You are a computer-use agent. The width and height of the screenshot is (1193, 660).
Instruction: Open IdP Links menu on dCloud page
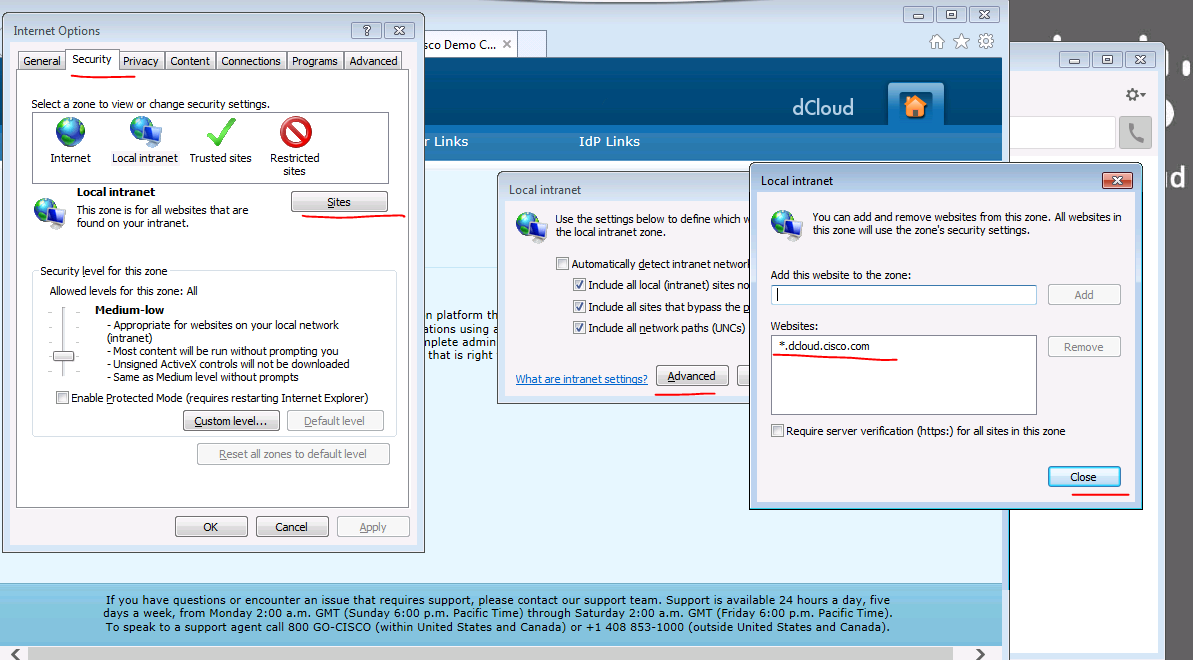[609, 142]
